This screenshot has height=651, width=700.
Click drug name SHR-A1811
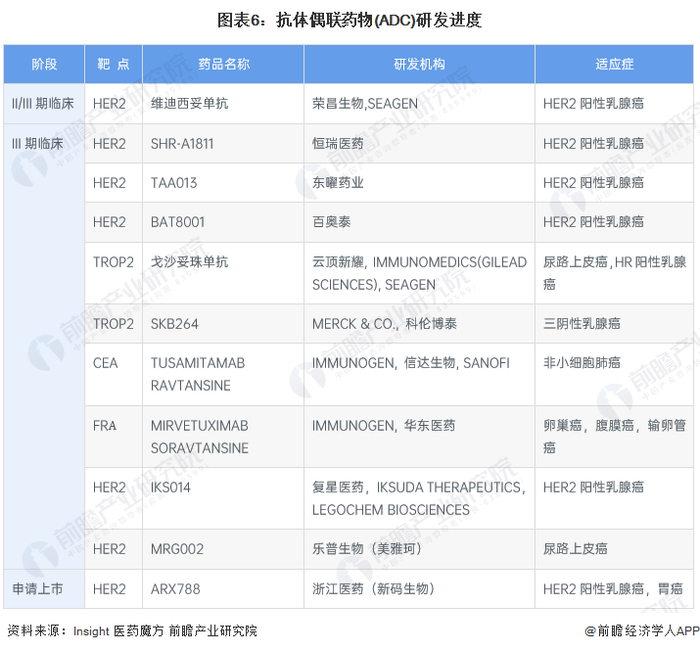coord(182,144)
